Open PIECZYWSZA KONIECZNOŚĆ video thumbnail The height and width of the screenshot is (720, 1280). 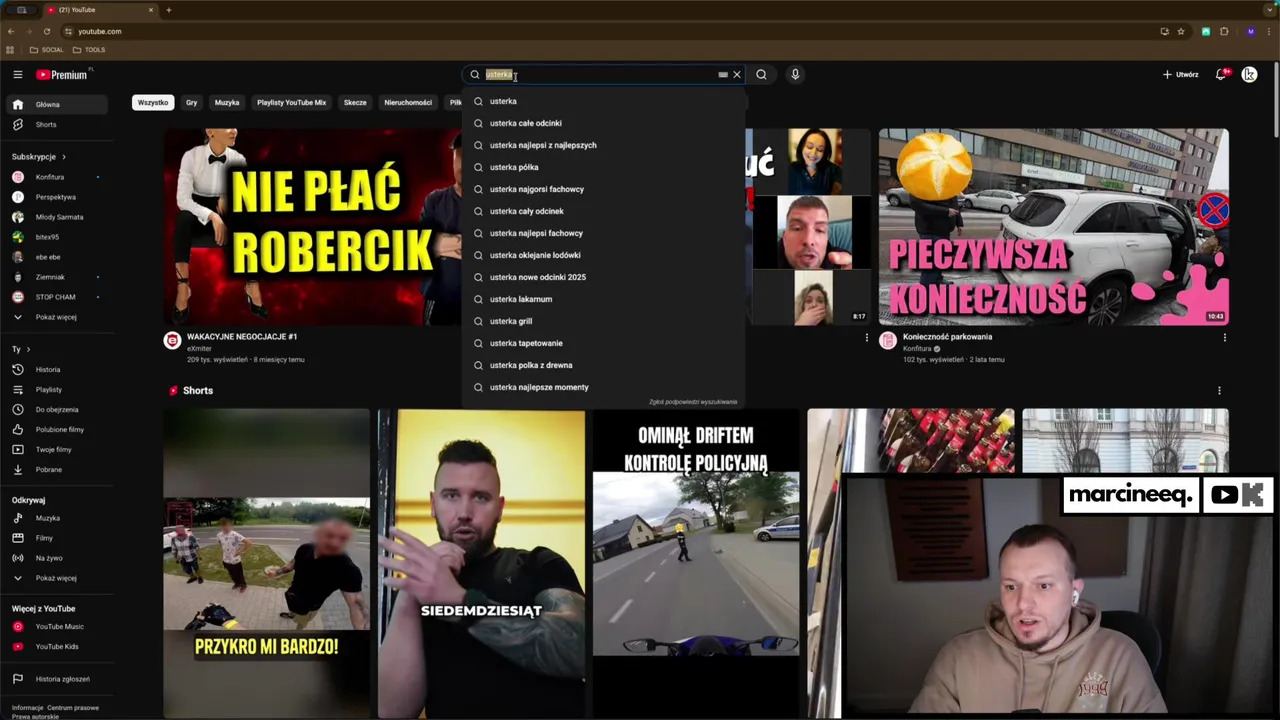pyautogui.click(x=1053, y=226)
